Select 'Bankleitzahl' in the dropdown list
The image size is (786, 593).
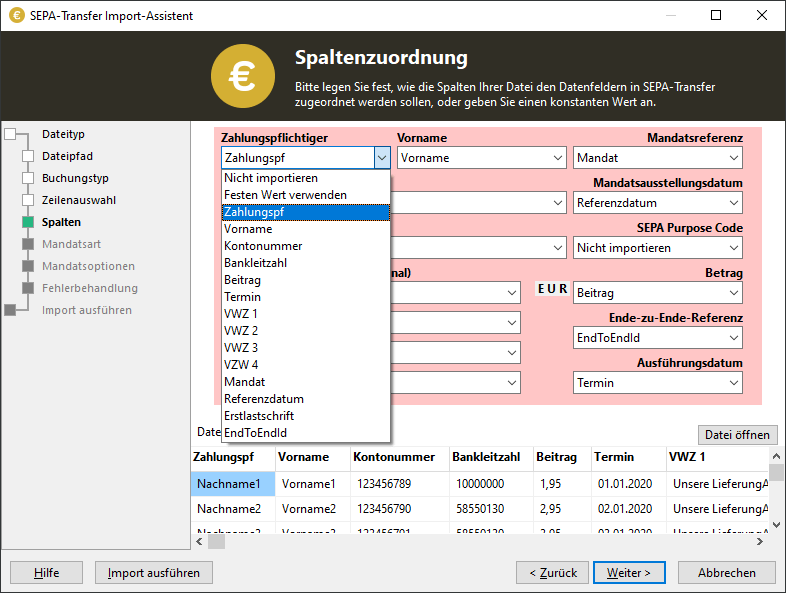[x=306, y=263]
